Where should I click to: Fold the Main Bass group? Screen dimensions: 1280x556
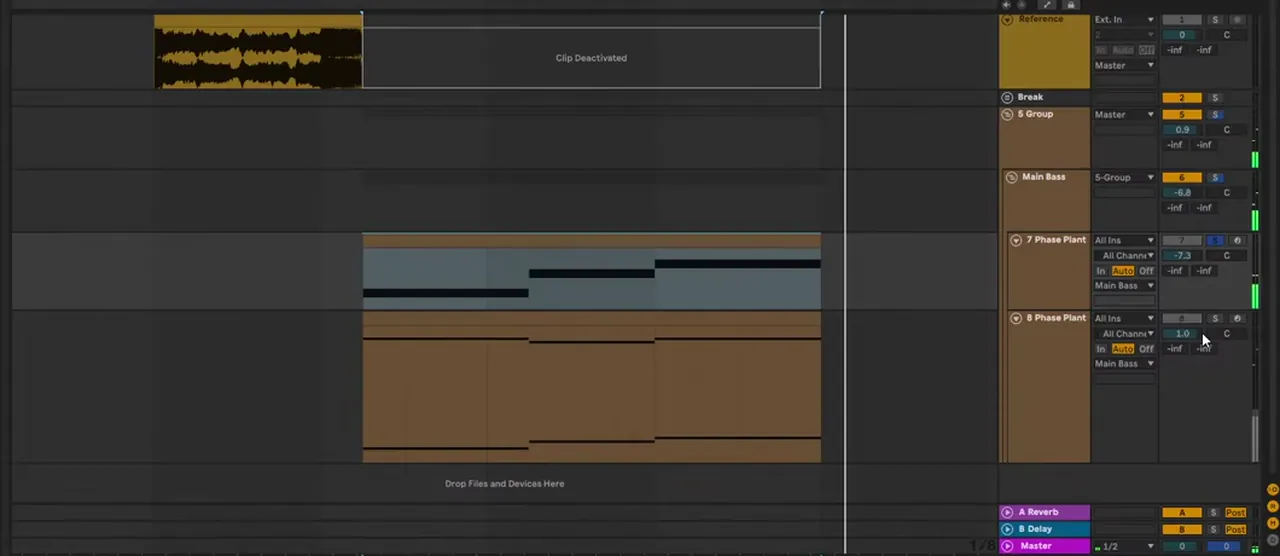click(x=1011, y=177)
